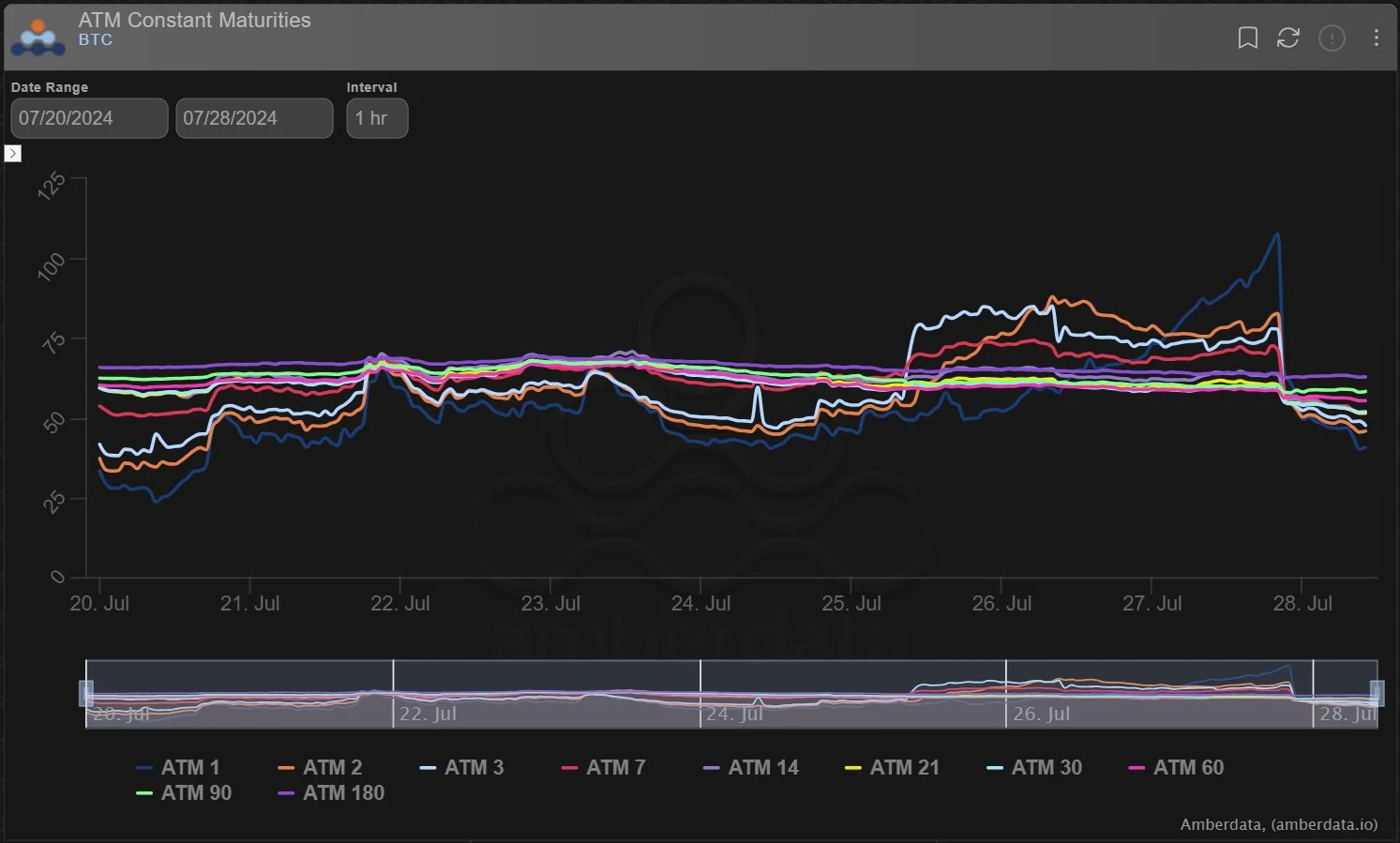Click the 28. Jul x-axis label
Viewport: 1400px width, 843px height.
(1302, 603)
